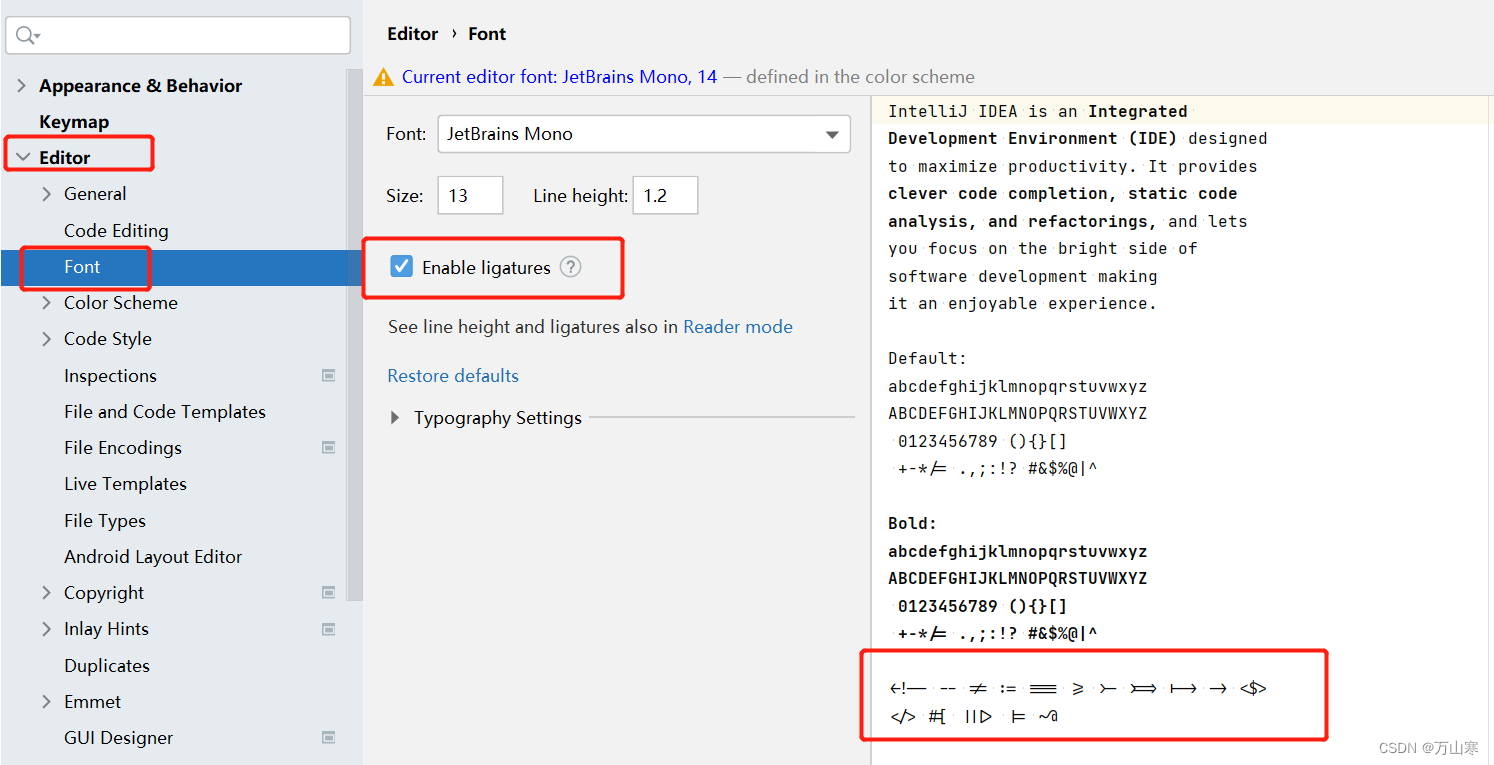This screenshot has height=765, width=1494.
Task: Click the project-level icon next to Copyright
Action: (328, 592)
